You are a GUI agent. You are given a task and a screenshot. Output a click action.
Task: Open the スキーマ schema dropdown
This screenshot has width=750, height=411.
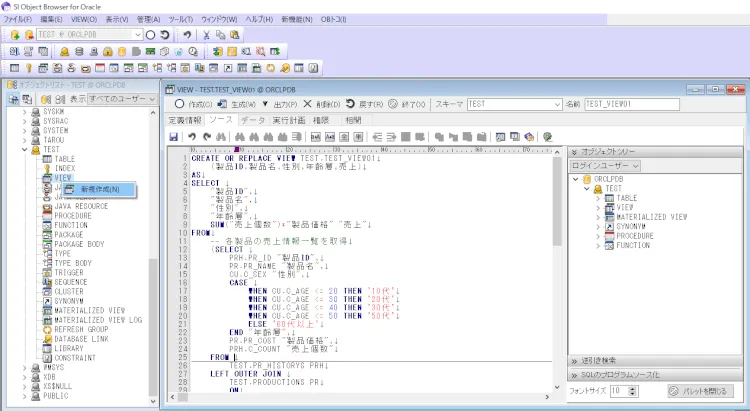click(553, 104)
